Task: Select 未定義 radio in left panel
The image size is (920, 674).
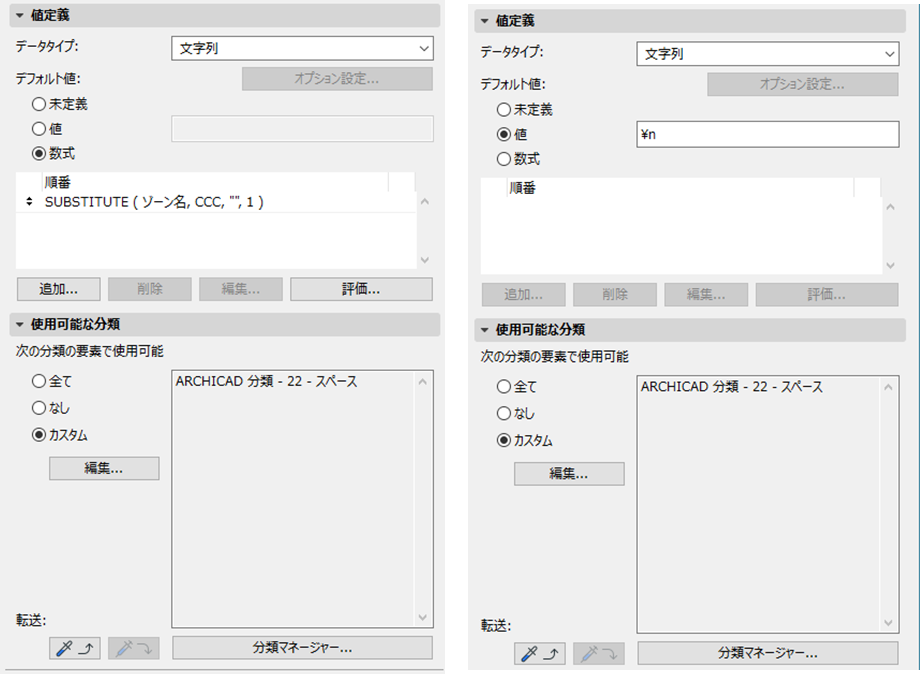Action: pos(39,104)
